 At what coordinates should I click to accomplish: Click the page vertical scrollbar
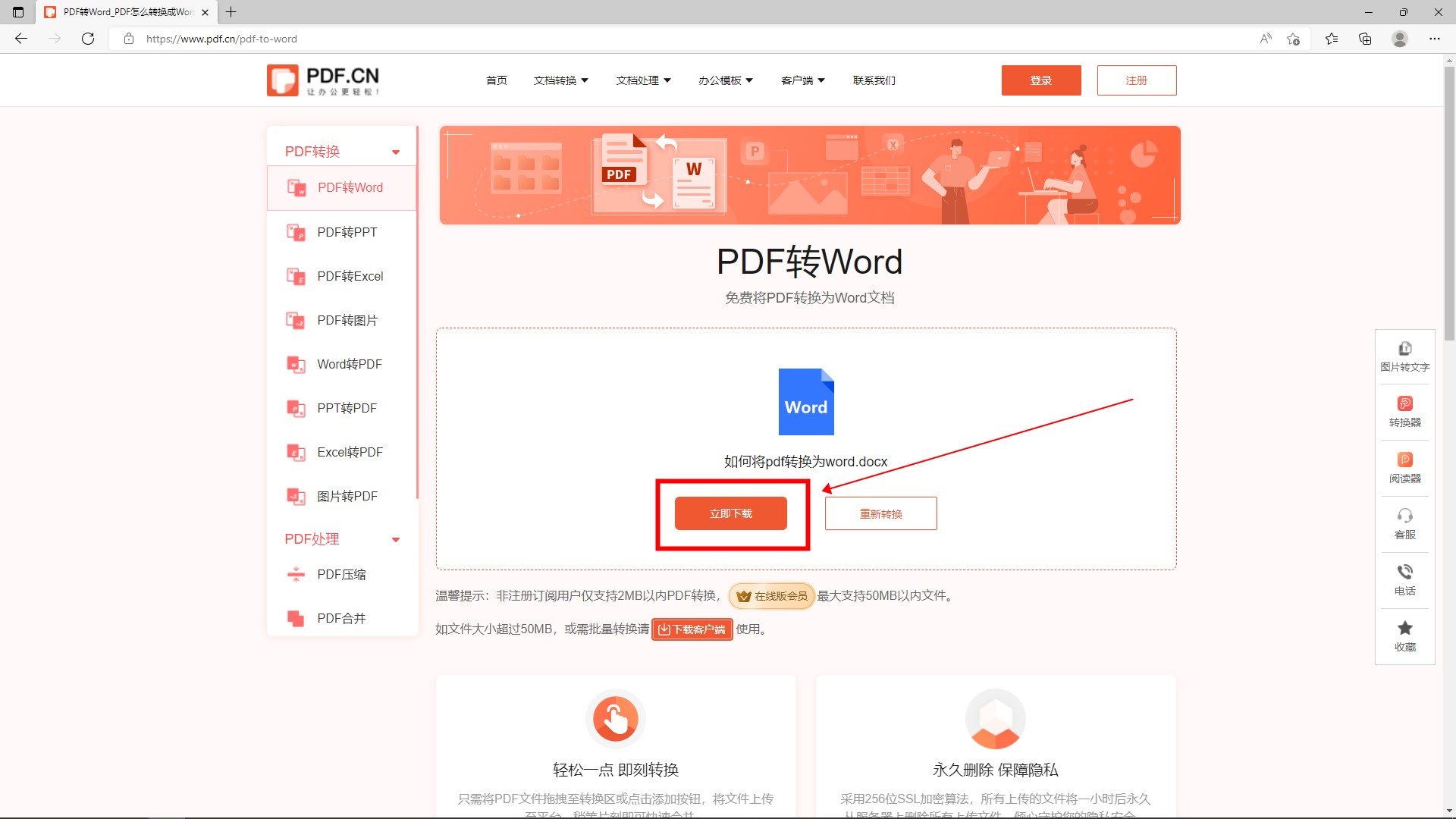(x=1449, y=205)
